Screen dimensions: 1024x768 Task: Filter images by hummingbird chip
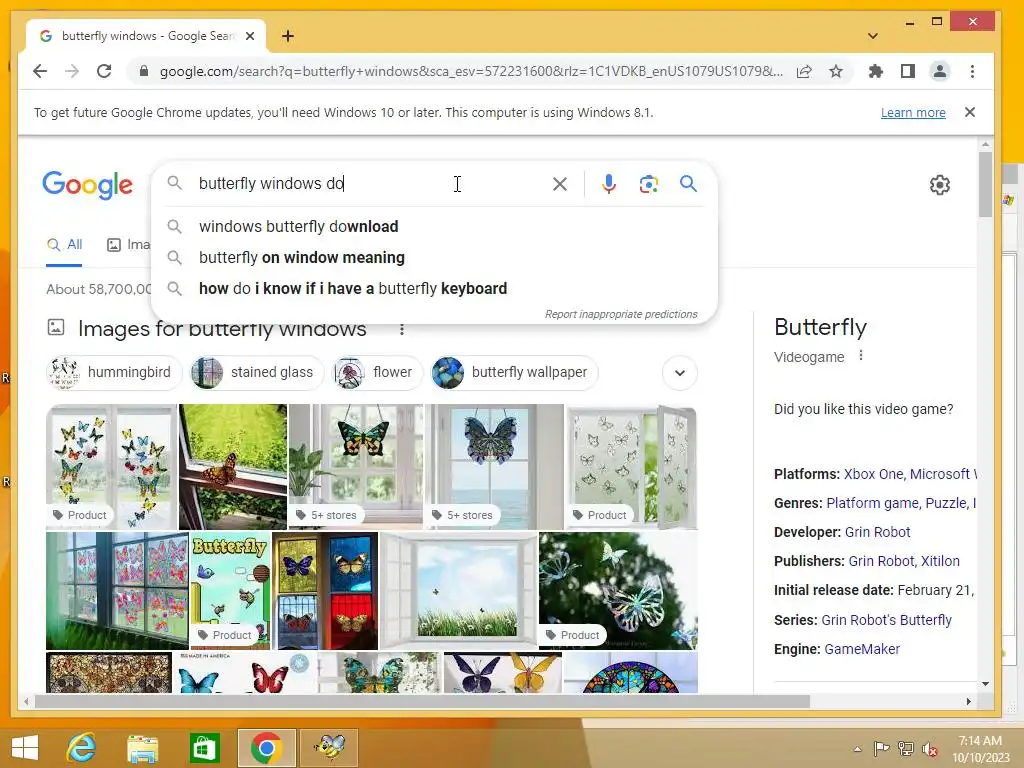(x=114, y=373)
